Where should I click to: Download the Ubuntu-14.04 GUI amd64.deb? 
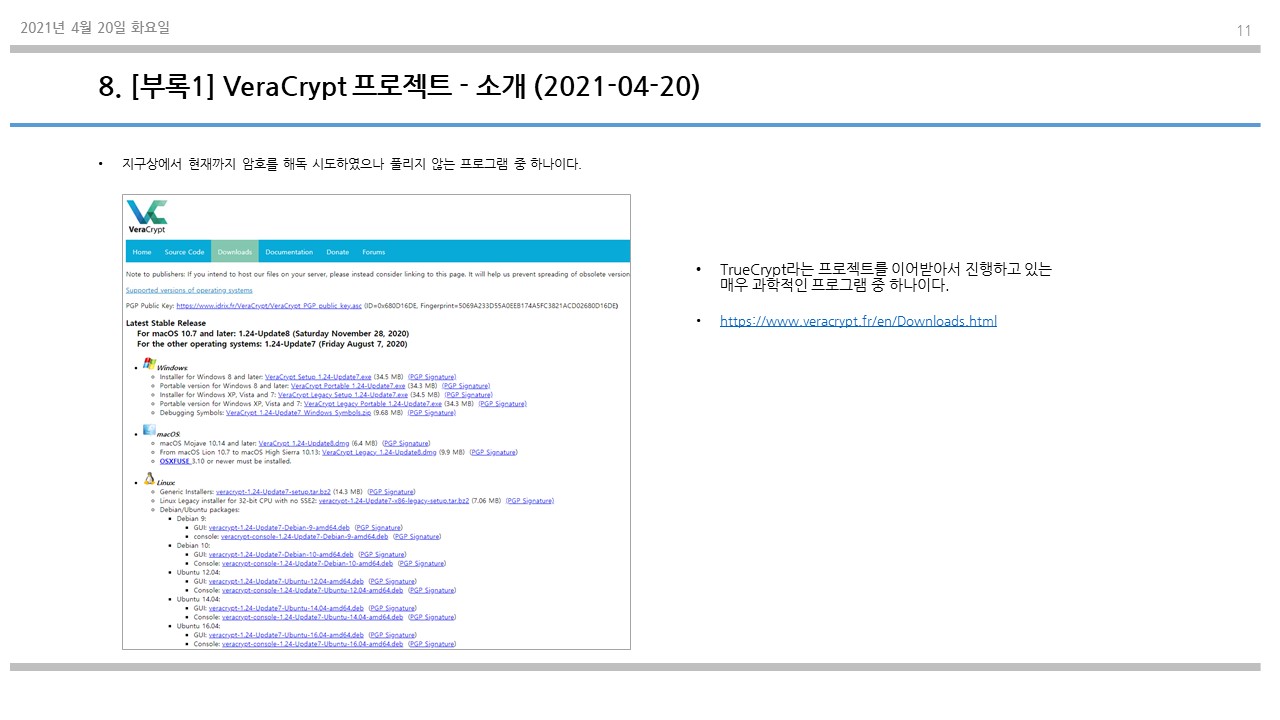[286, 608]
